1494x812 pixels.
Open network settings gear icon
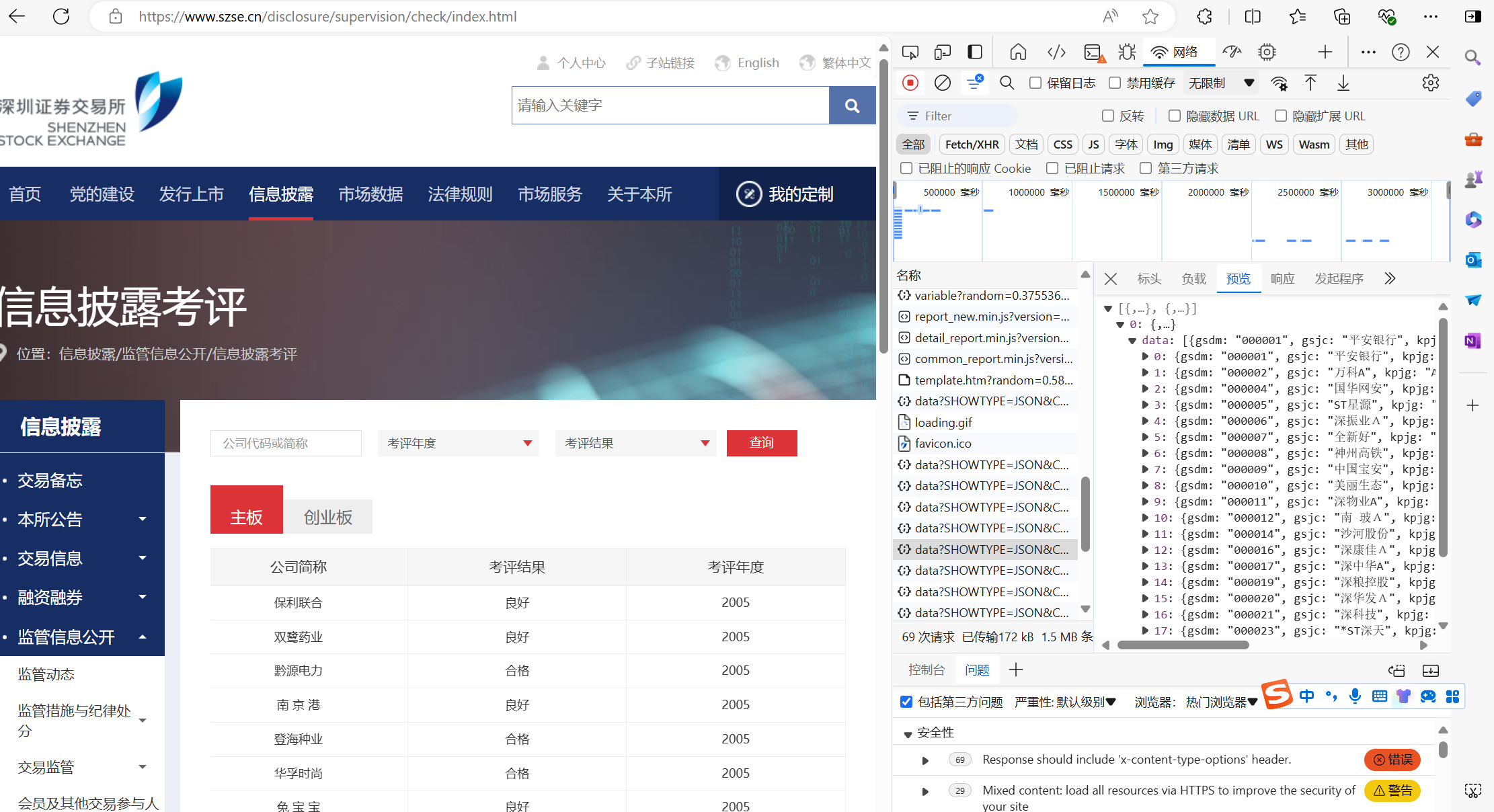tap(1430, 83)
